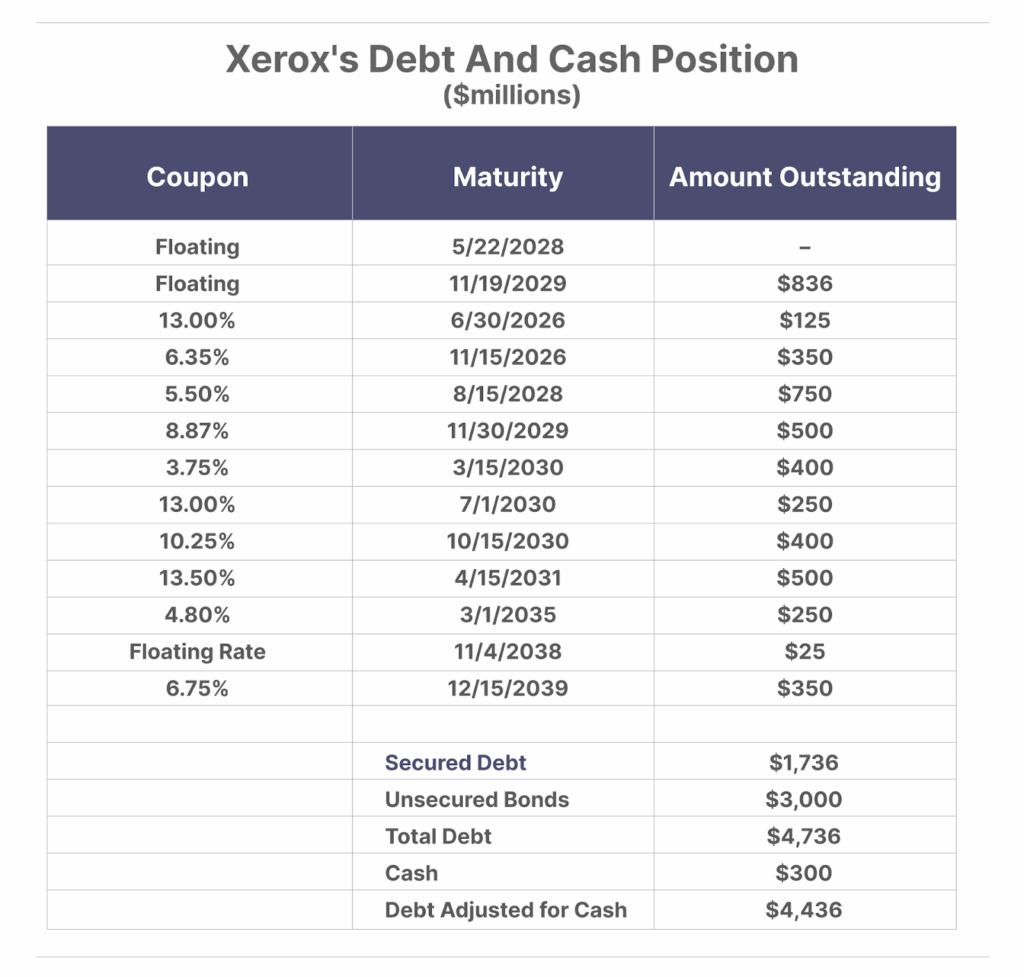
Task: Click the Debt Adjusted for Cash label
Action: [x=506, y=910]
